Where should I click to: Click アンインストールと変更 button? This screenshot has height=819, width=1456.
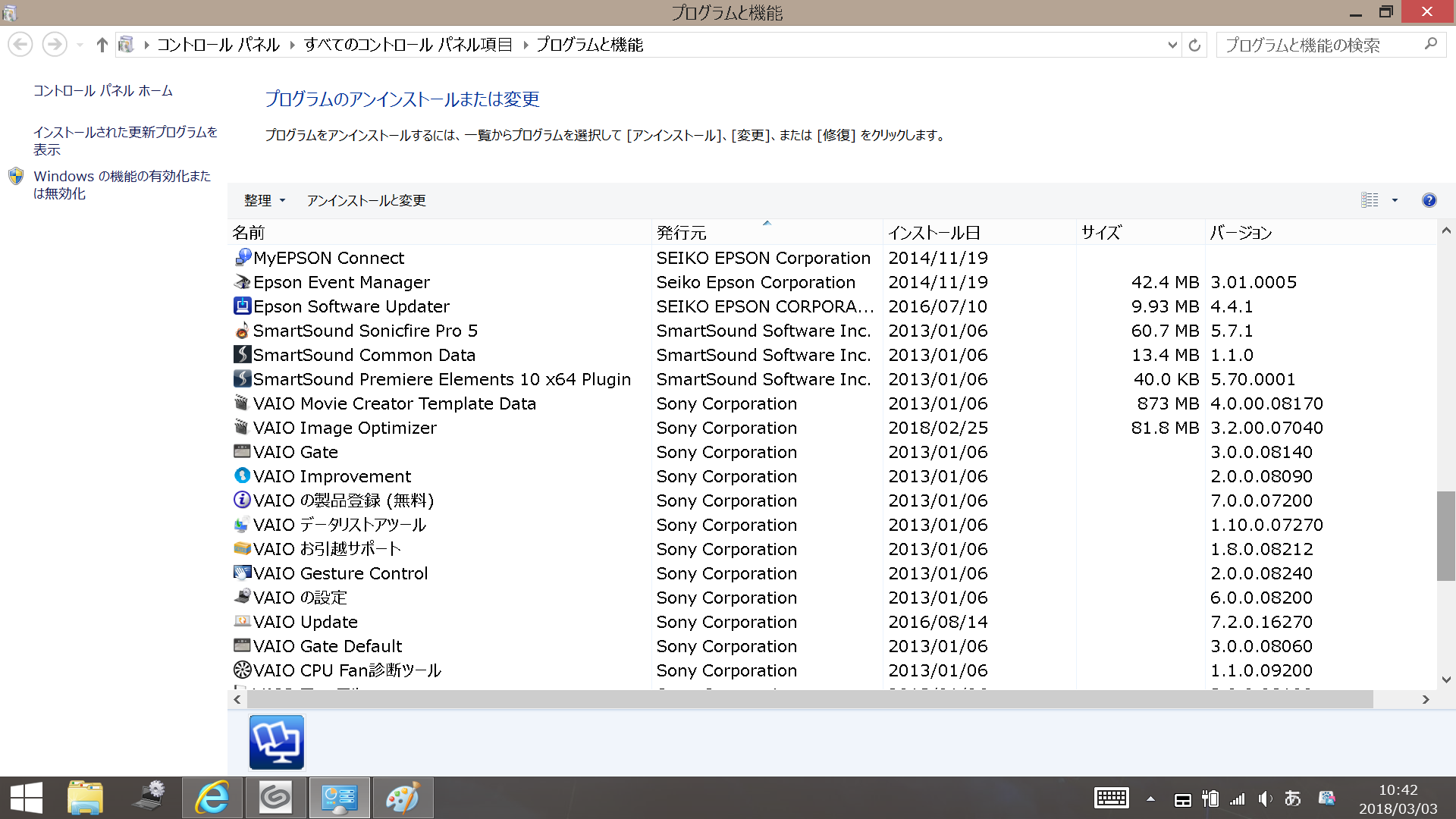click(366, 200)
